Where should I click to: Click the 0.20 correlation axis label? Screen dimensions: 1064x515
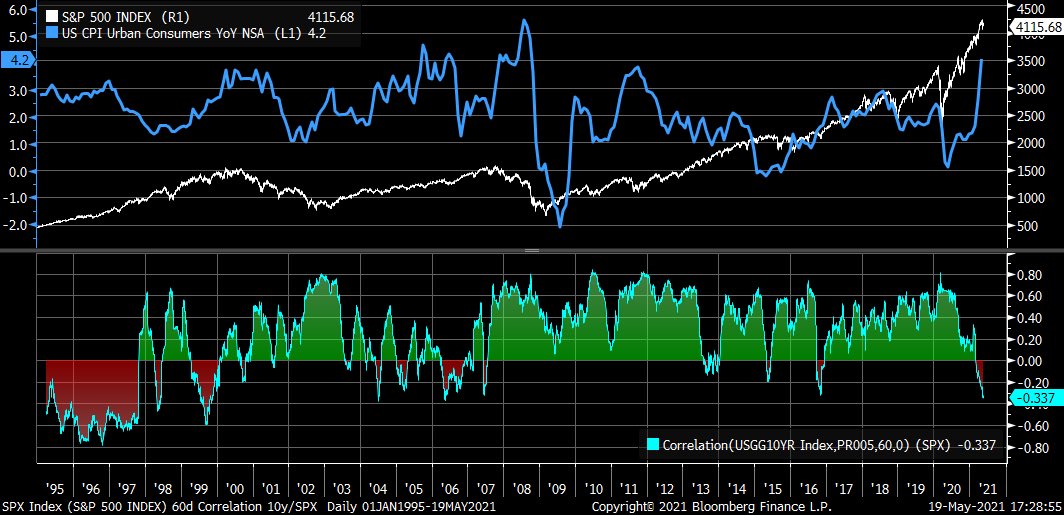(1031, 339)
